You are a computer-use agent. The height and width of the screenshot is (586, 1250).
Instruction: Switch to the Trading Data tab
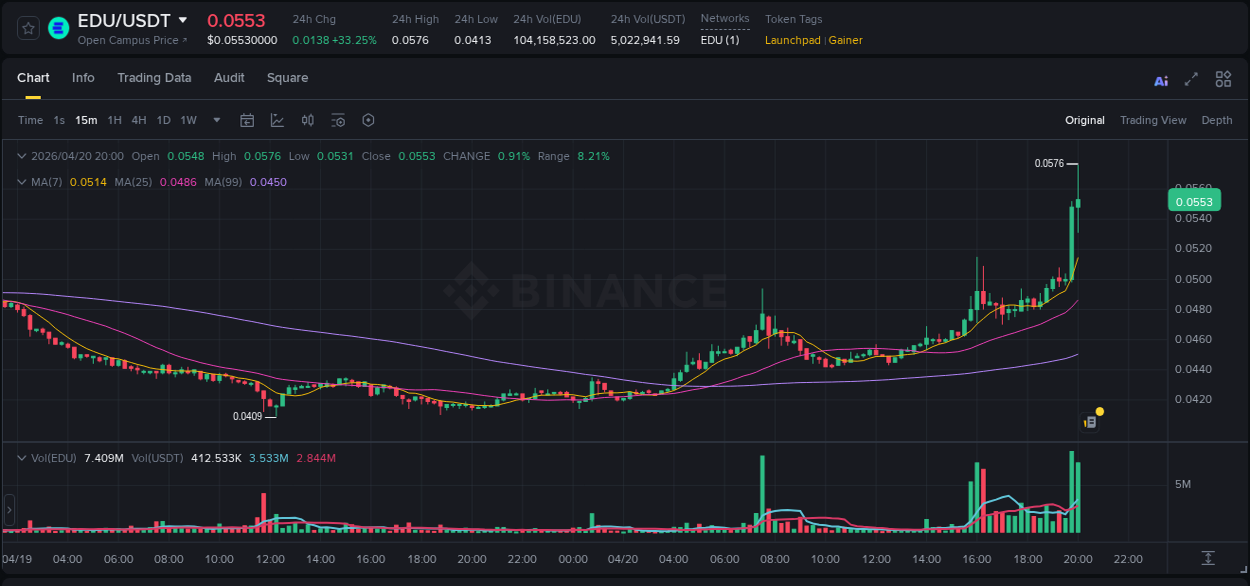click(x=154, y=78)
